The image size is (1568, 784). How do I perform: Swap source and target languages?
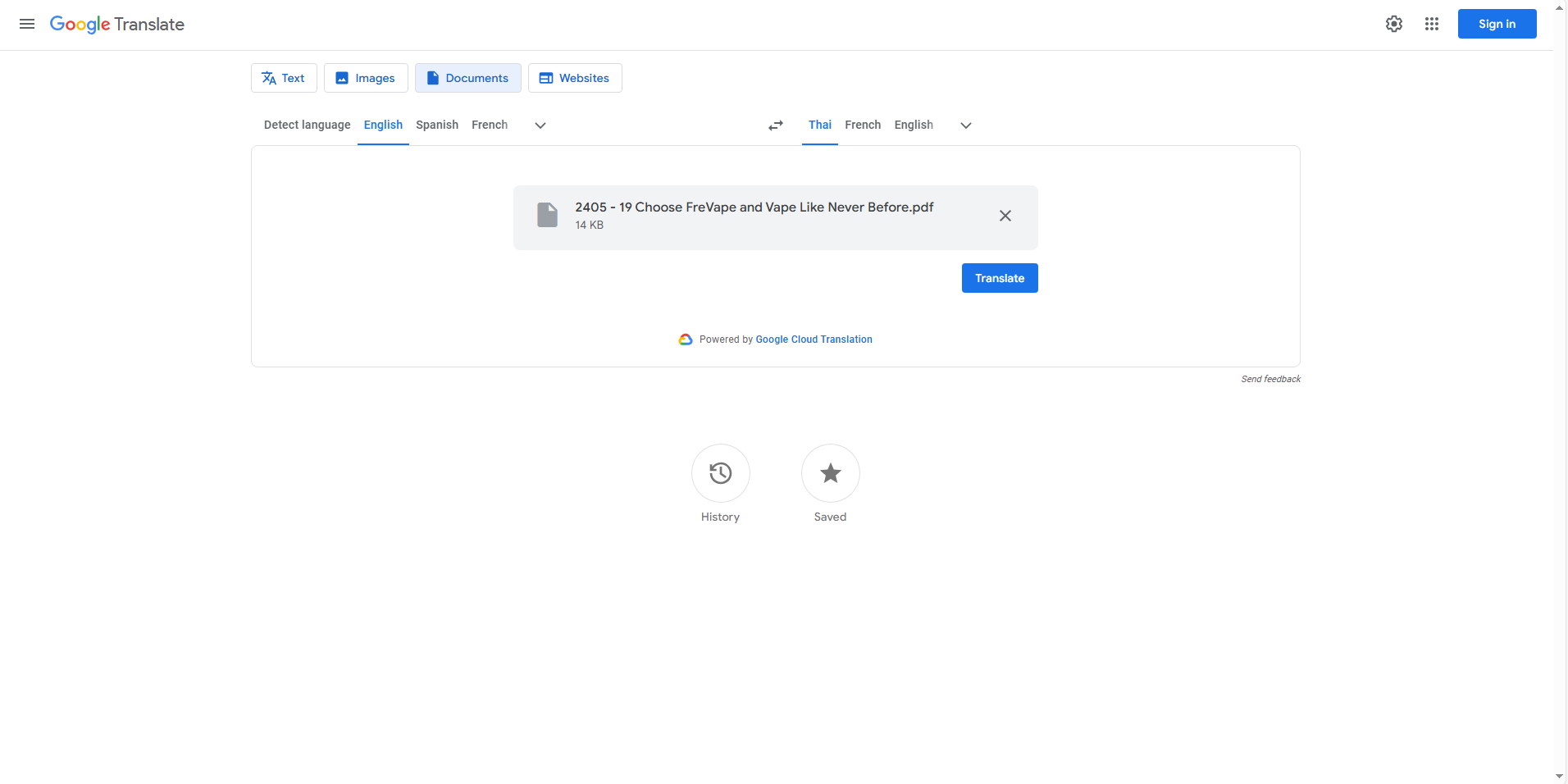click(x=774, y=125)
